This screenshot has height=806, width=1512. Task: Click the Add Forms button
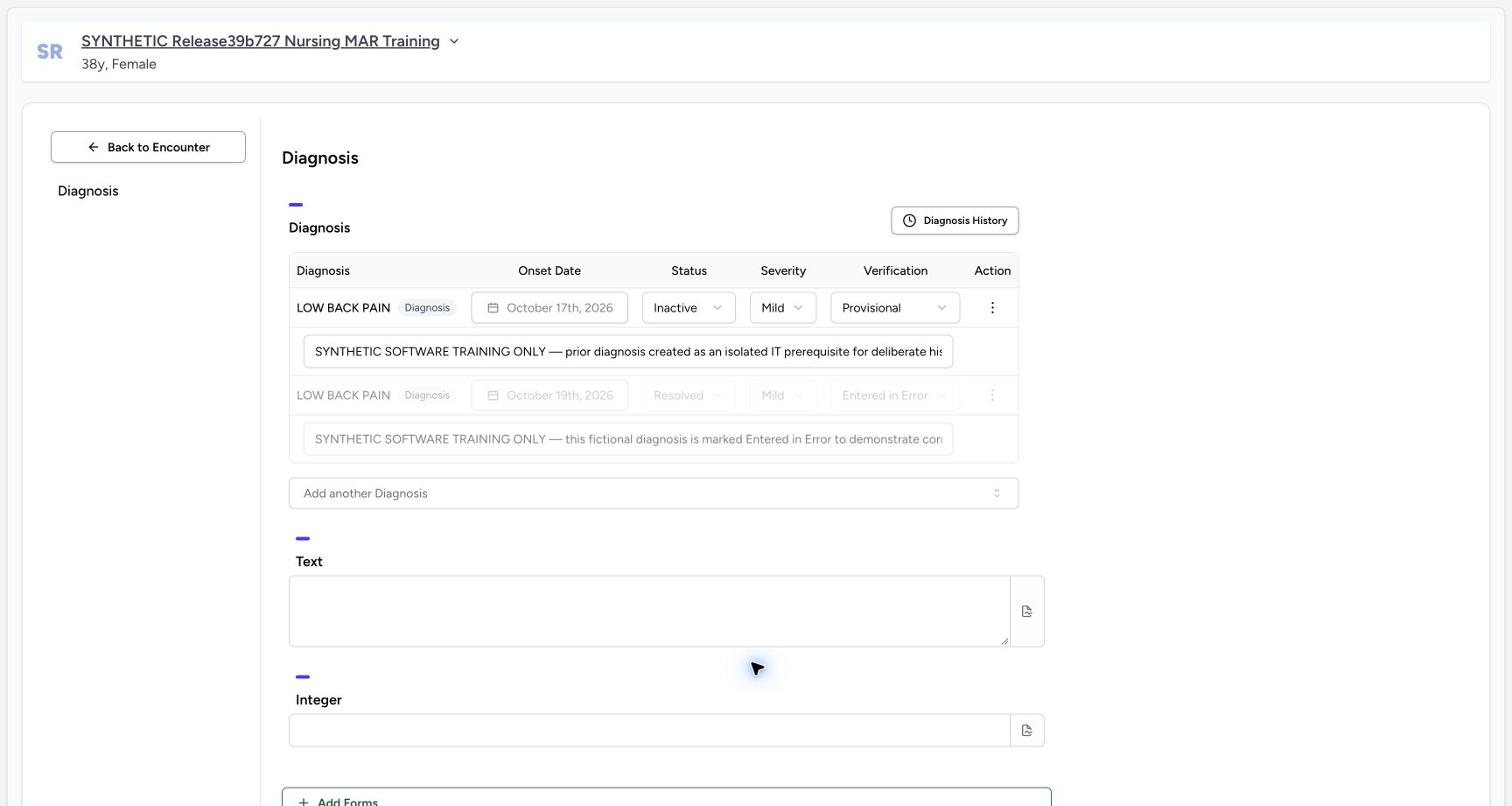667,799
